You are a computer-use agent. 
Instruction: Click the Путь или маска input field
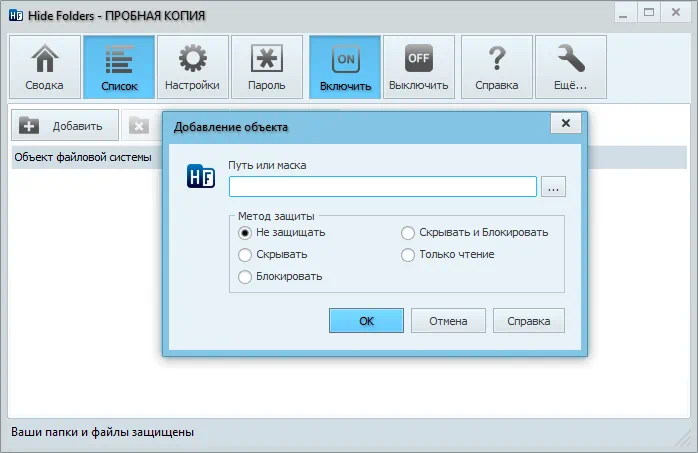pos(383,186)
